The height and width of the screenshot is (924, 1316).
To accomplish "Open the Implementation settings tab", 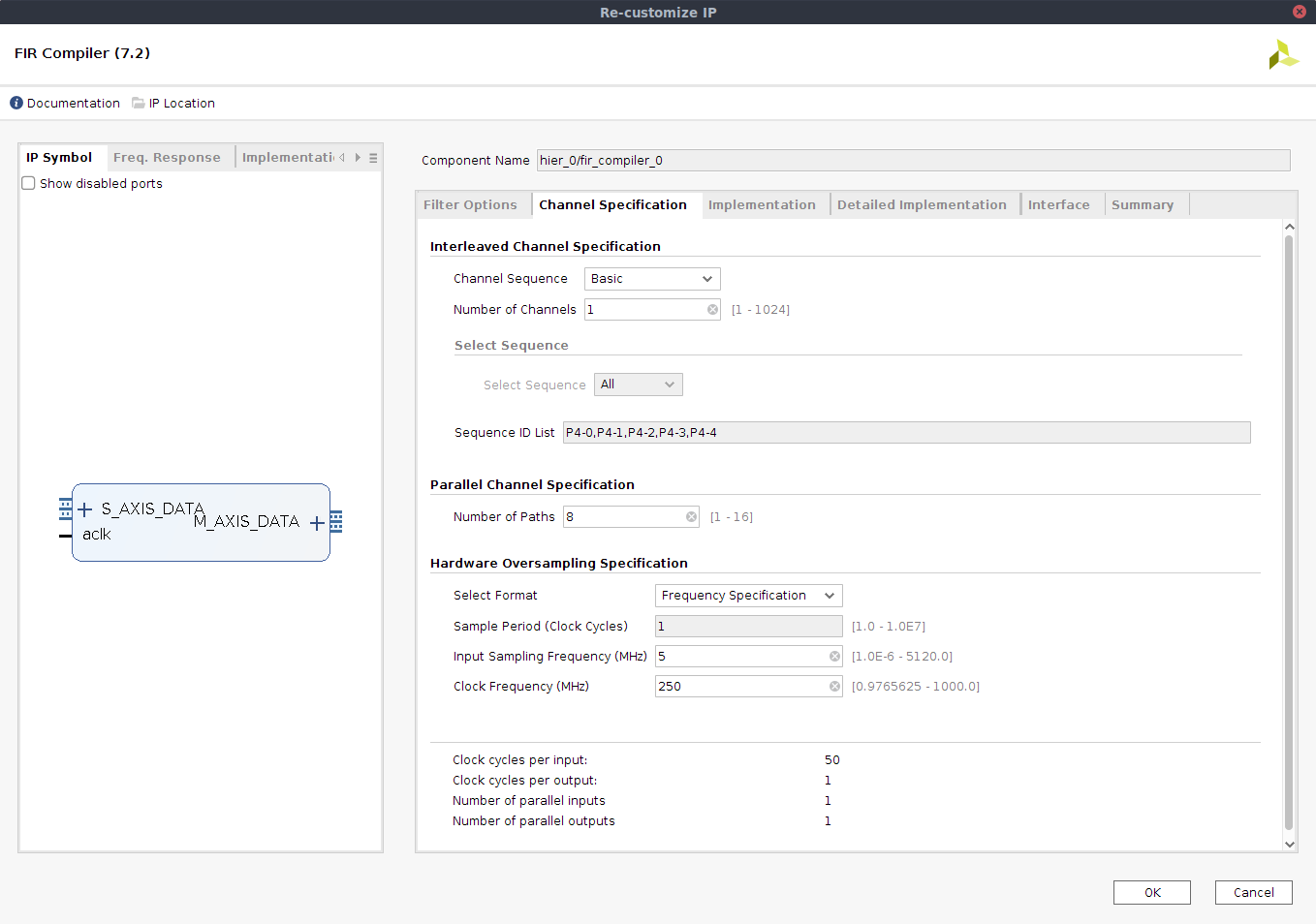I will point(762,205).
